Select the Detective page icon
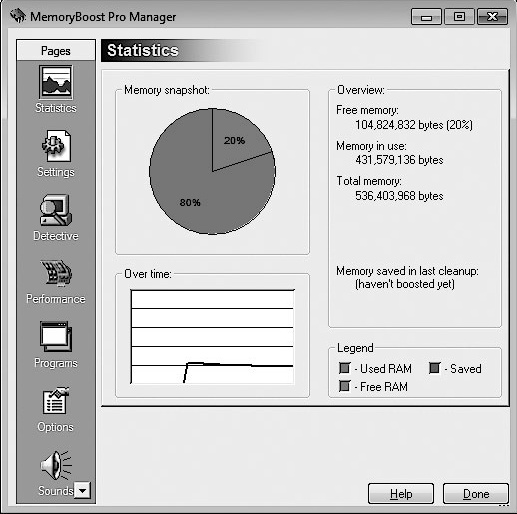Viewport: 517px width, 514px height. (x=56, y=210)
